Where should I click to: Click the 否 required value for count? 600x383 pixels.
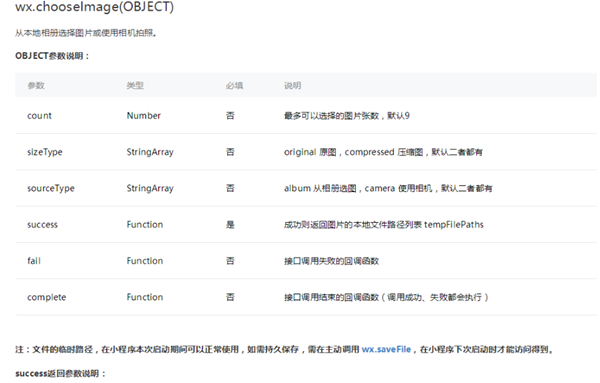pos(230,116)
